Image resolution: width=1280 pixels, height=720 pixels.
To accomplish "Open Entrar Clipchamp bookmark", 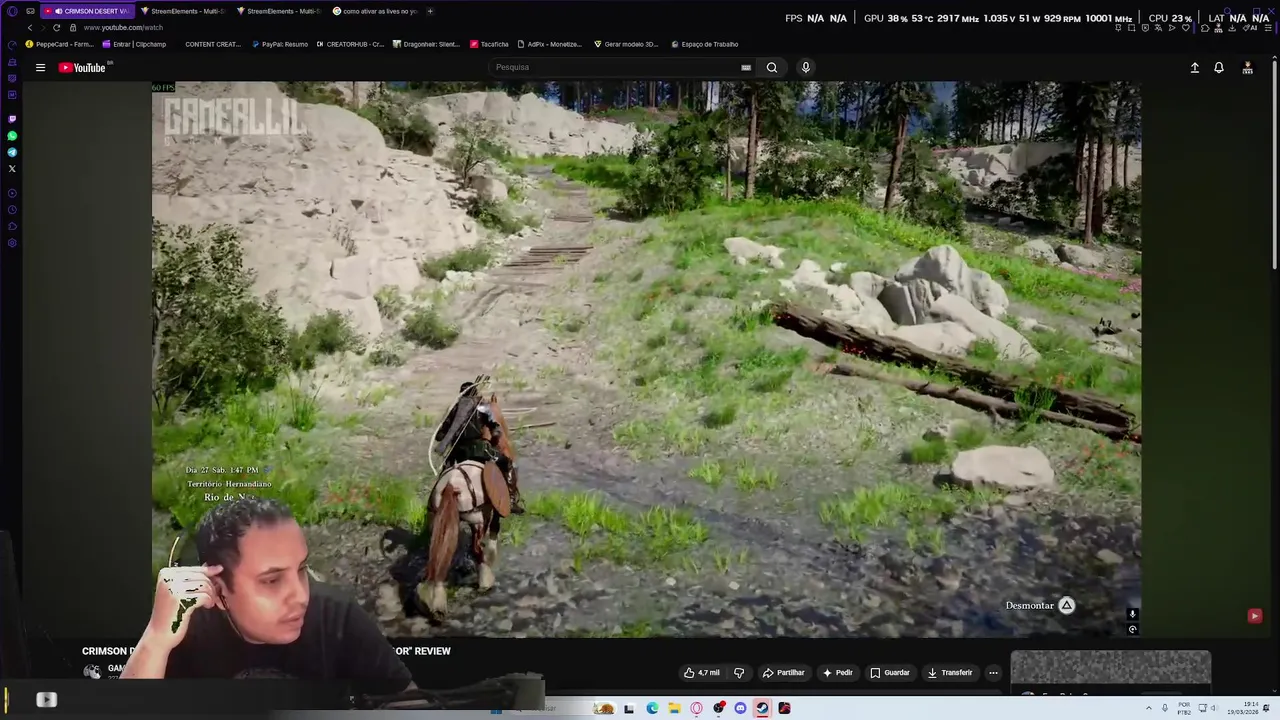I will tap(134, 44).
